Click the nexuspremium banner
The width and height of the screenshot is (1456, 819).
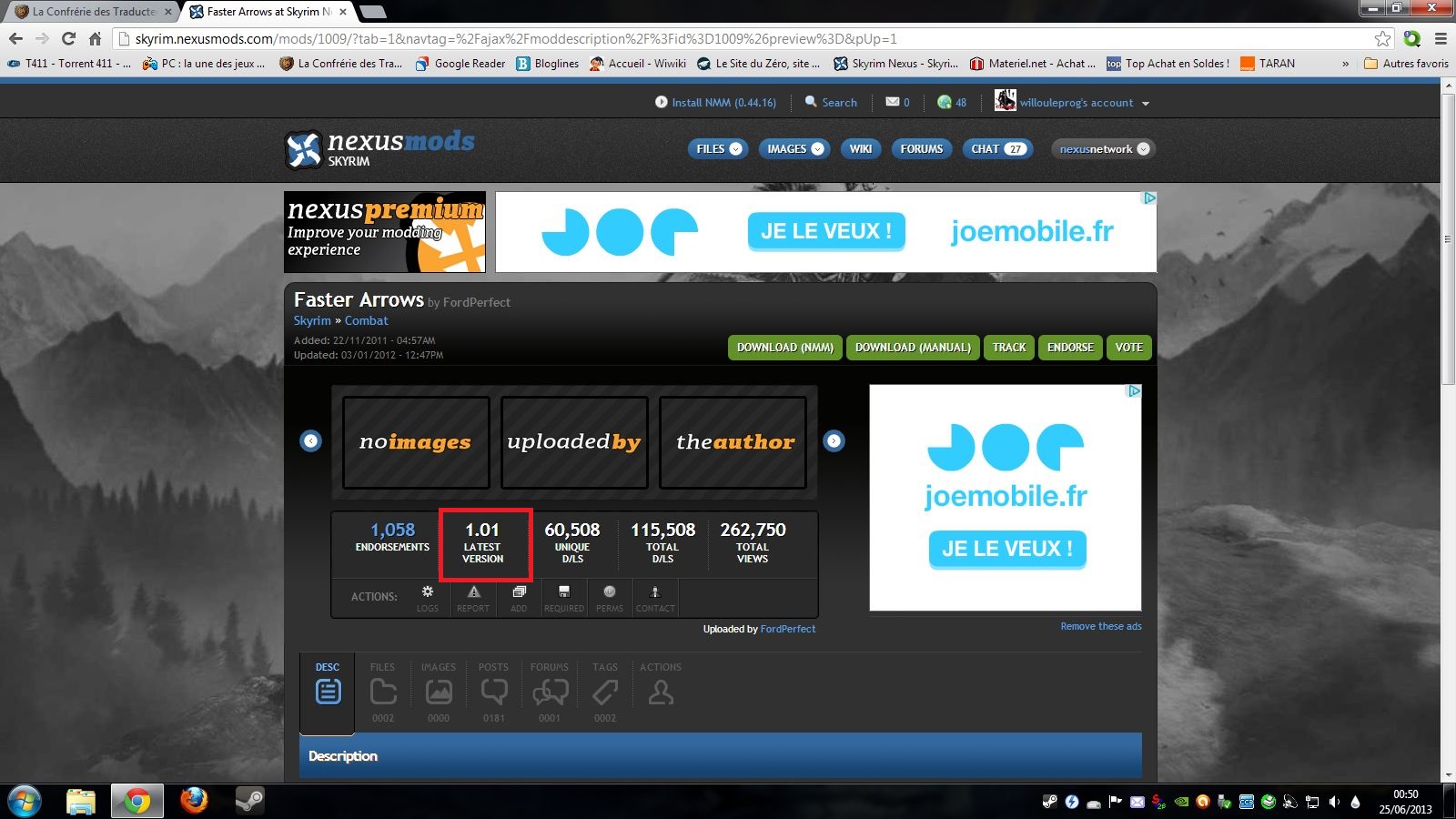click(385, 232)
